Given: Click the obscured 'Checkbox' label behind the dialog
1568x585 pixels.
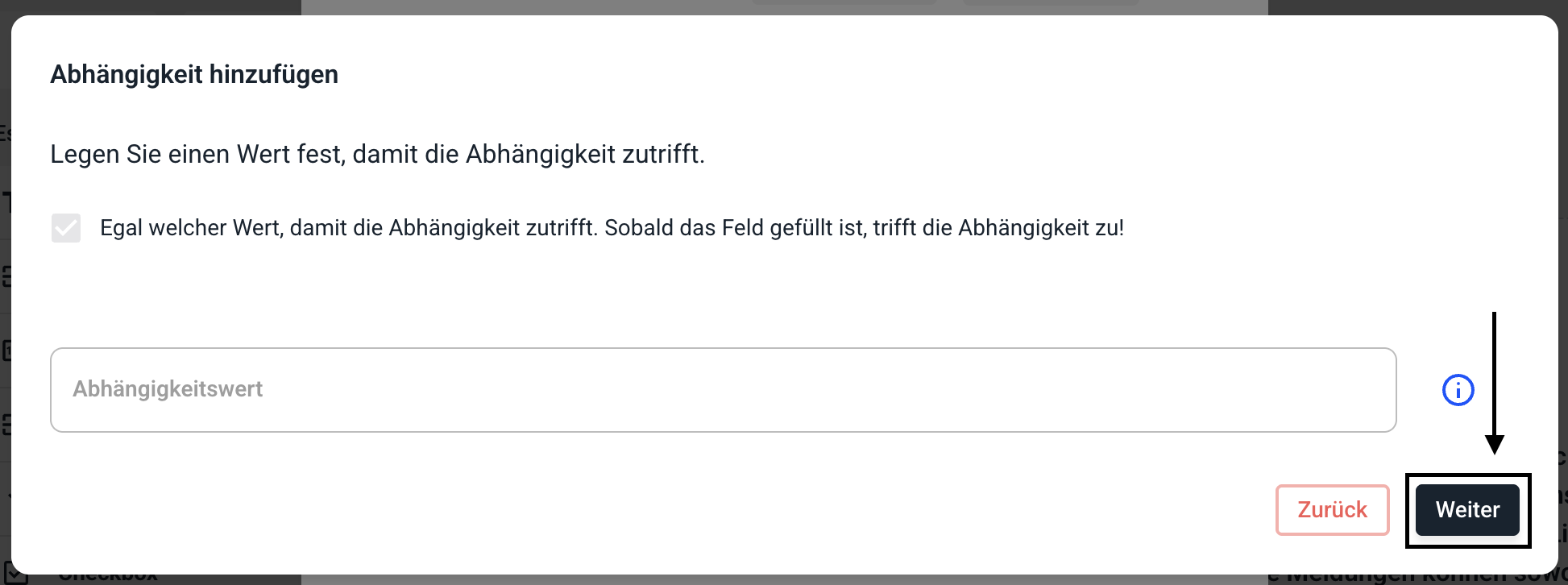Looking at the screenshot, I should coord(109,578).
